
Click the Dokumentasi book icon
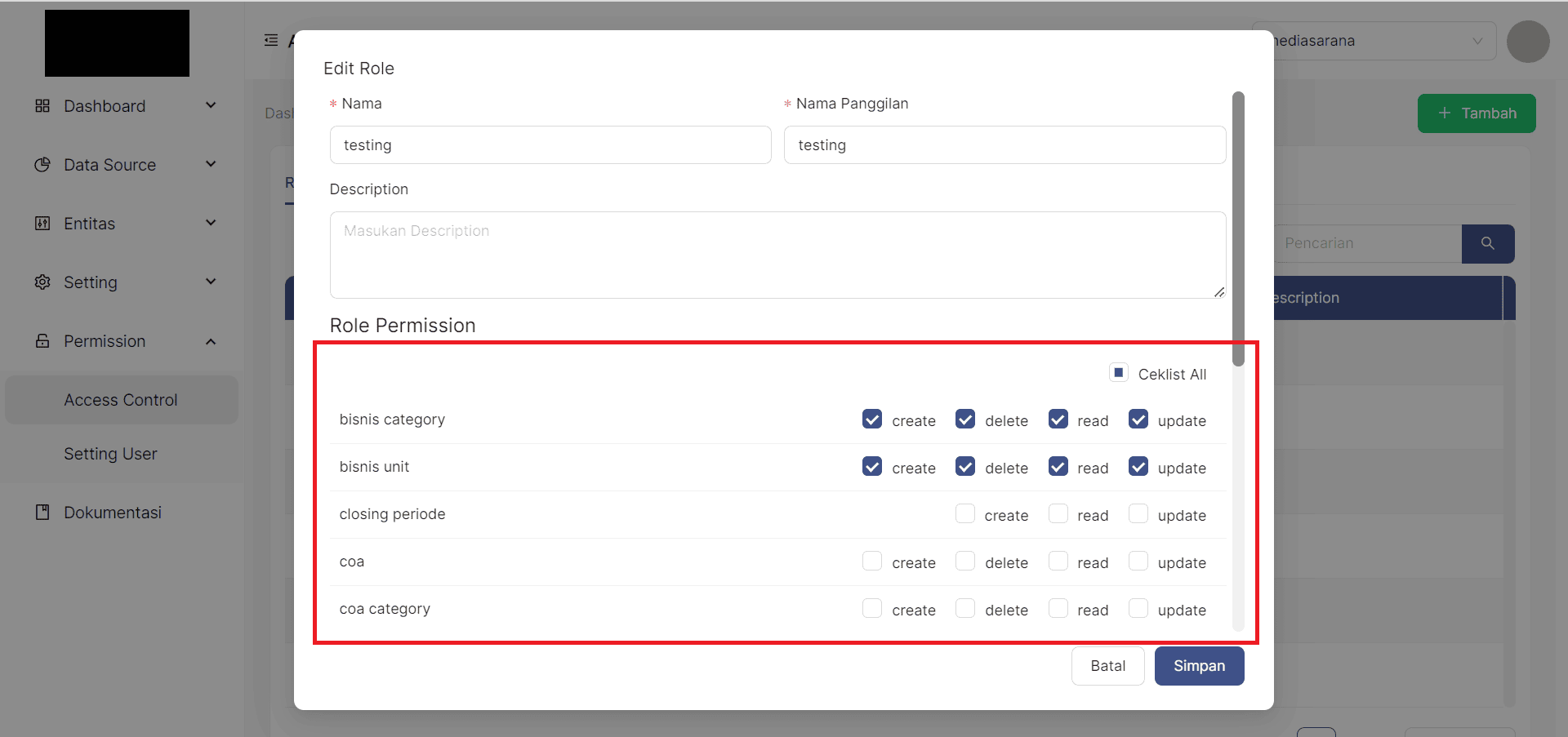pos(42,513)
